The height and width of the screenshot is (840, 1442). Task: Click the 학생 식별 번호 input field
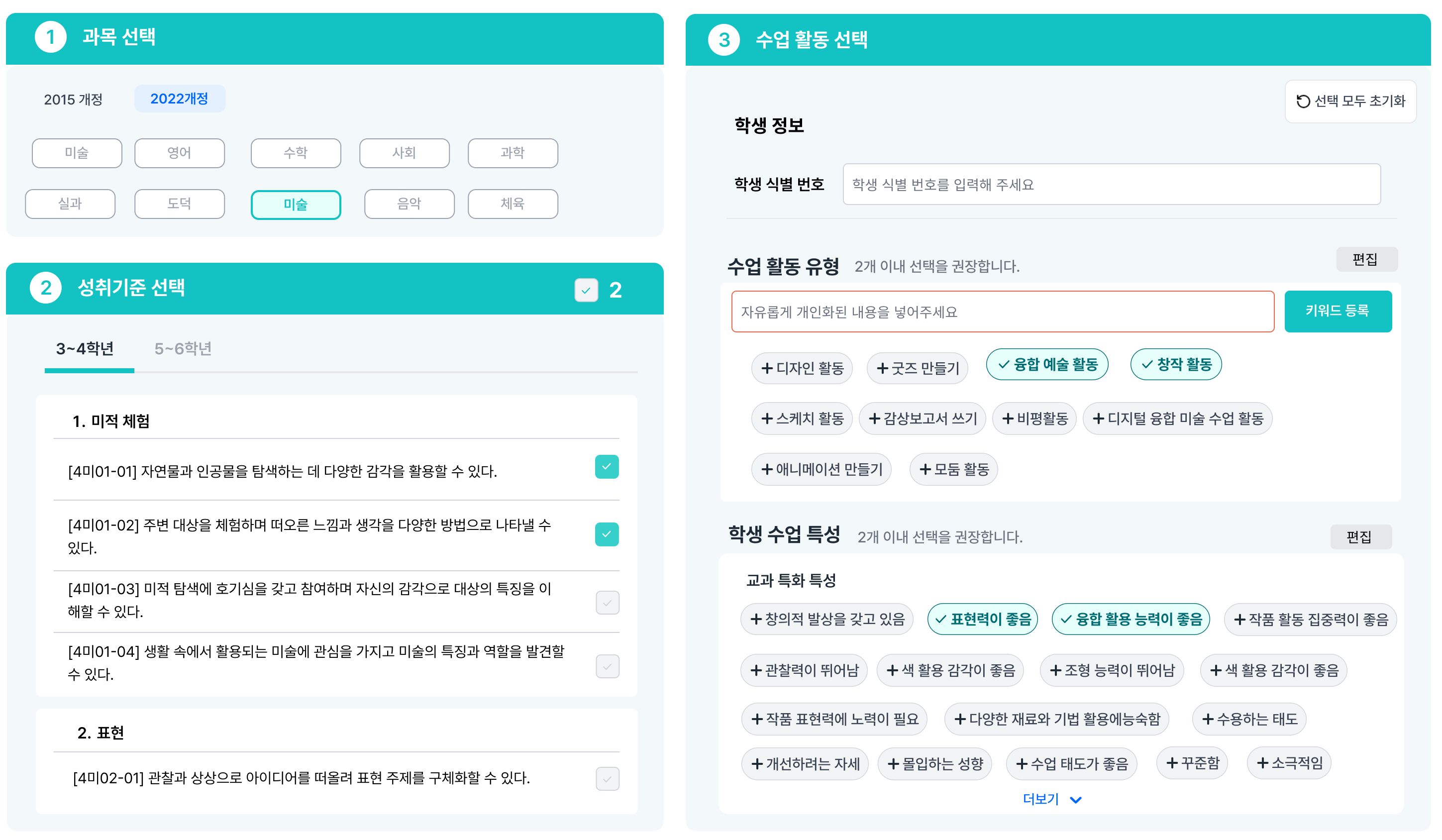(x=1111, y=184)
